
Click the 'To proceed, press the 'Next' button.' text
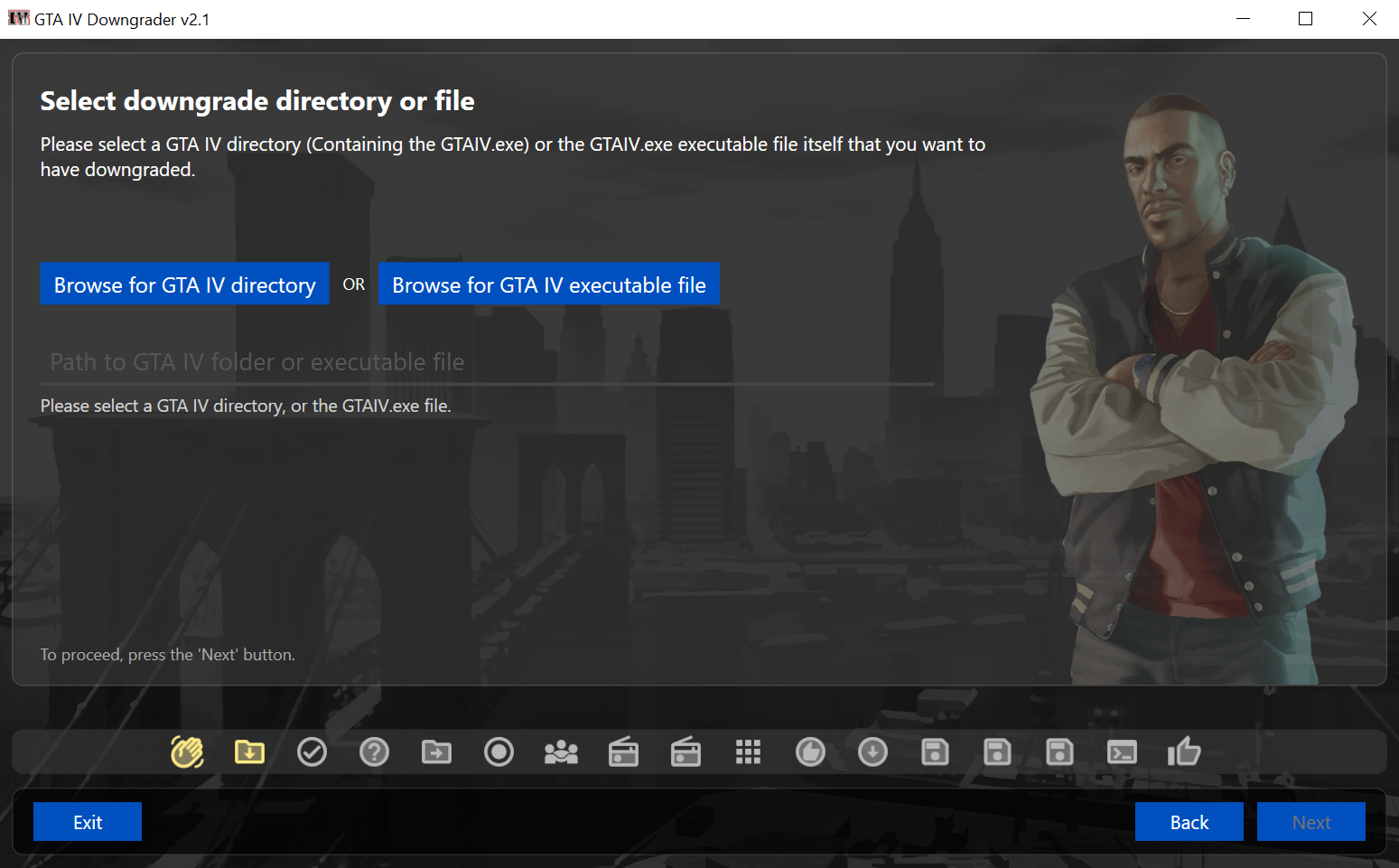tap(168, 655)
